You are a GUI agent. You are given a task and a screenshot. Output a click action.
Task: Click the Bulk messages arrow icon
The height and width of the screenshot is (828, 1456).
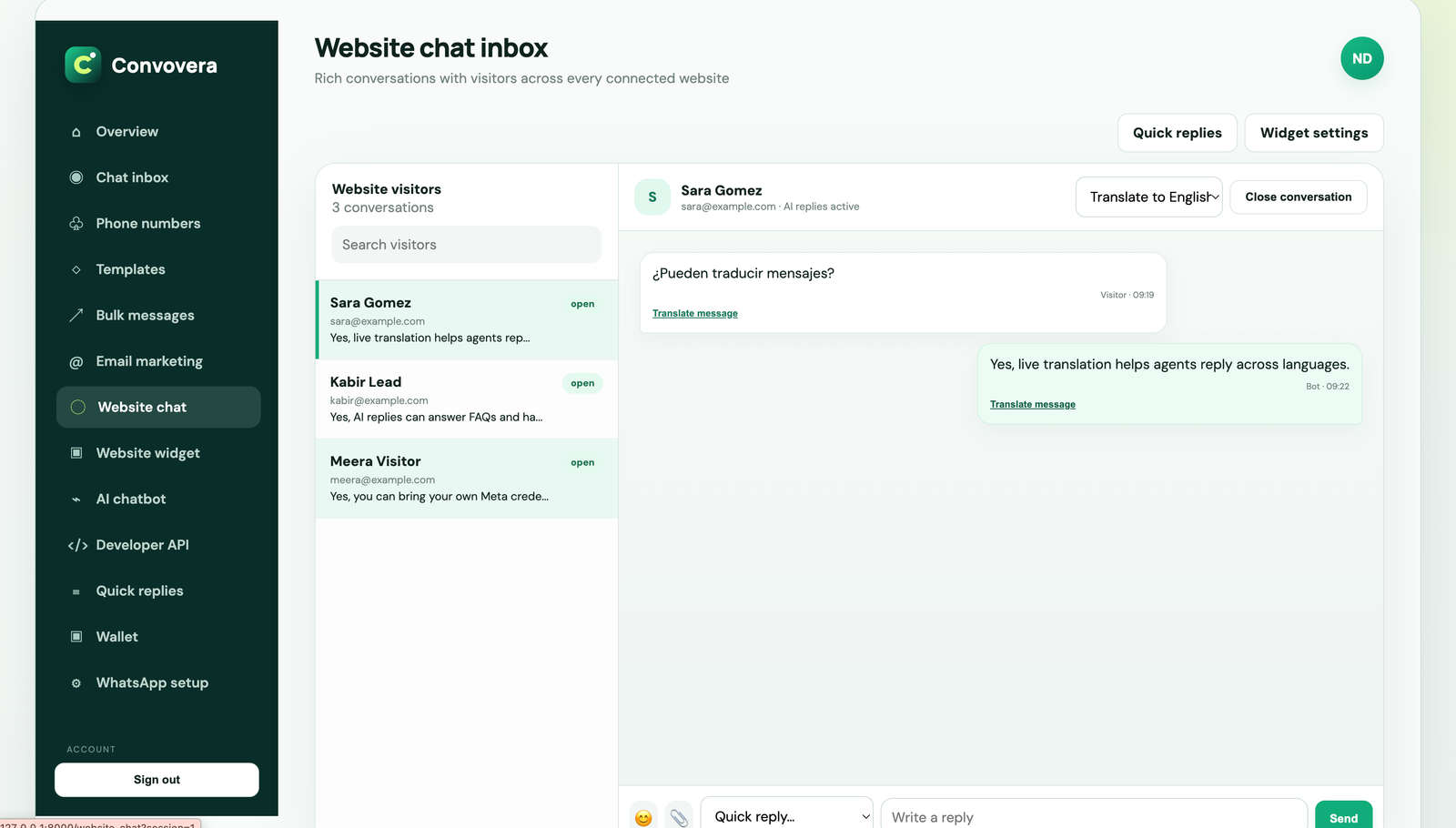76,315
